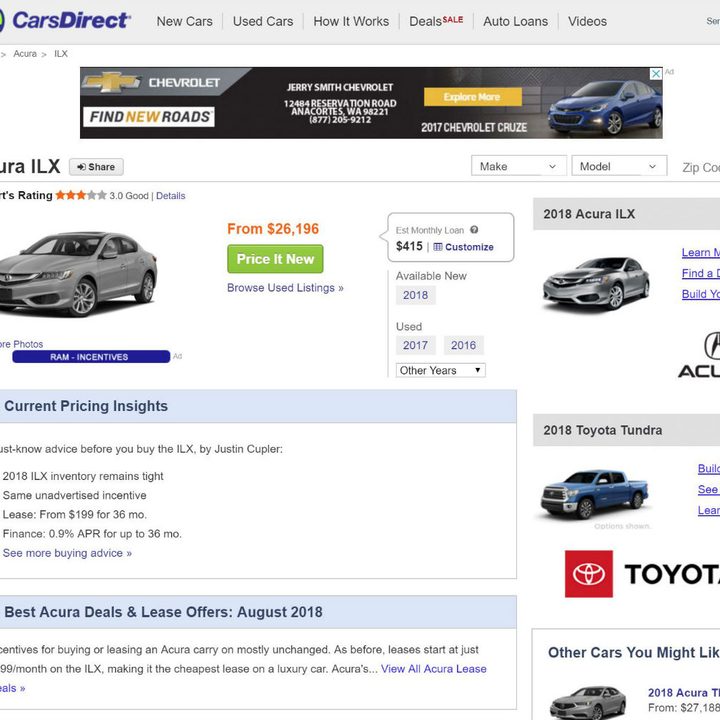This screenshot has width=720, height=720.
Task: Open rating Details link
Action: click(x=170, y=196)
